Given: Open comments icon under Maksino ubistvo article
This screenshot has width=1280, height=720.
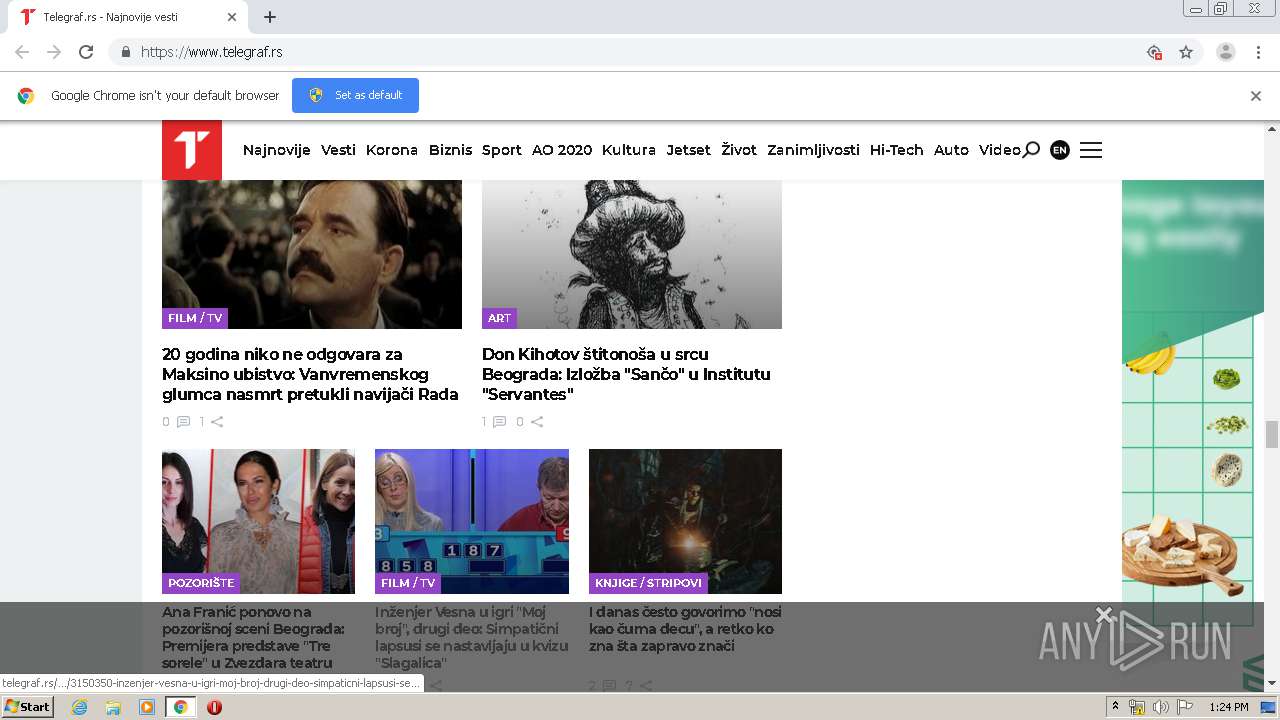Looking at the screenshot, I should [x=183, y=422].
